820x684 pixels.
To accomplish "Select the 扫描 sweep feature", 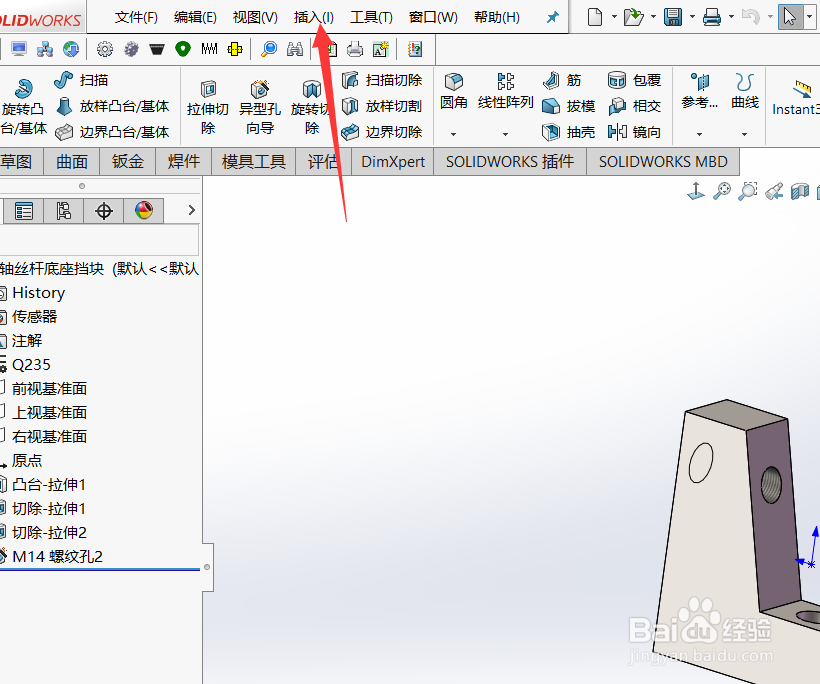I will point(82,80).
